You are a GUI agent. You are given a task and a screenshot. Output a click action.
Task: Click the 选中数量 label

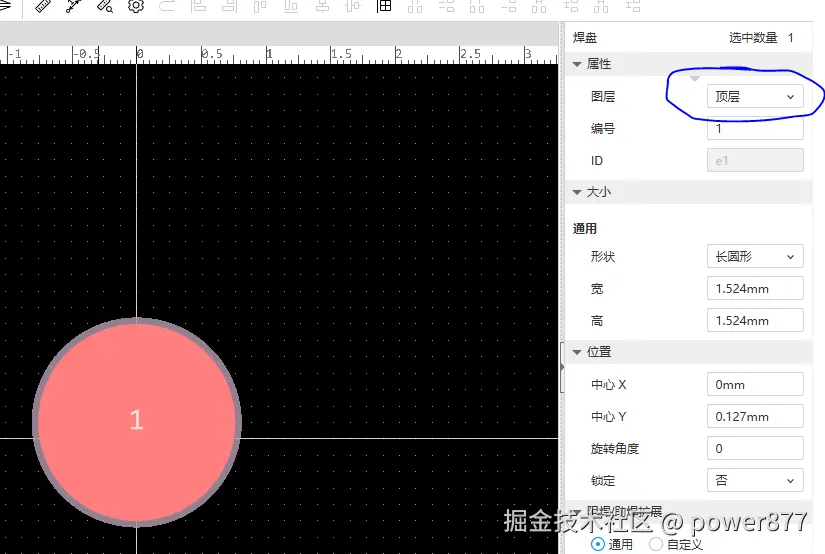point(753,37)
